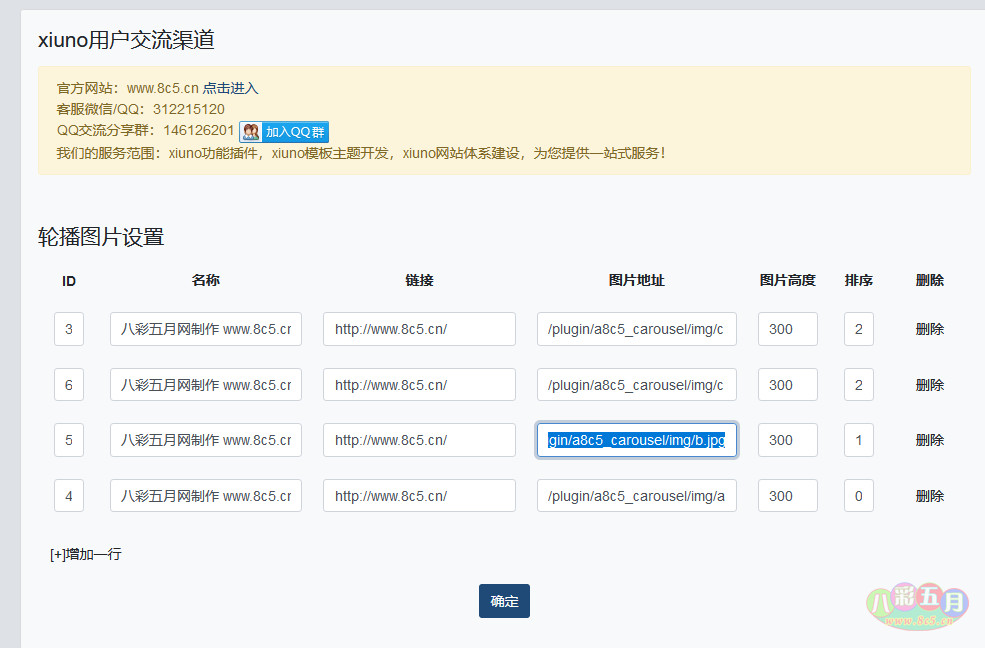Click the 图片高度 300 field in row ID 4
Image resolution: width=985 pixels, height=648 pixels.
(788, 496)
